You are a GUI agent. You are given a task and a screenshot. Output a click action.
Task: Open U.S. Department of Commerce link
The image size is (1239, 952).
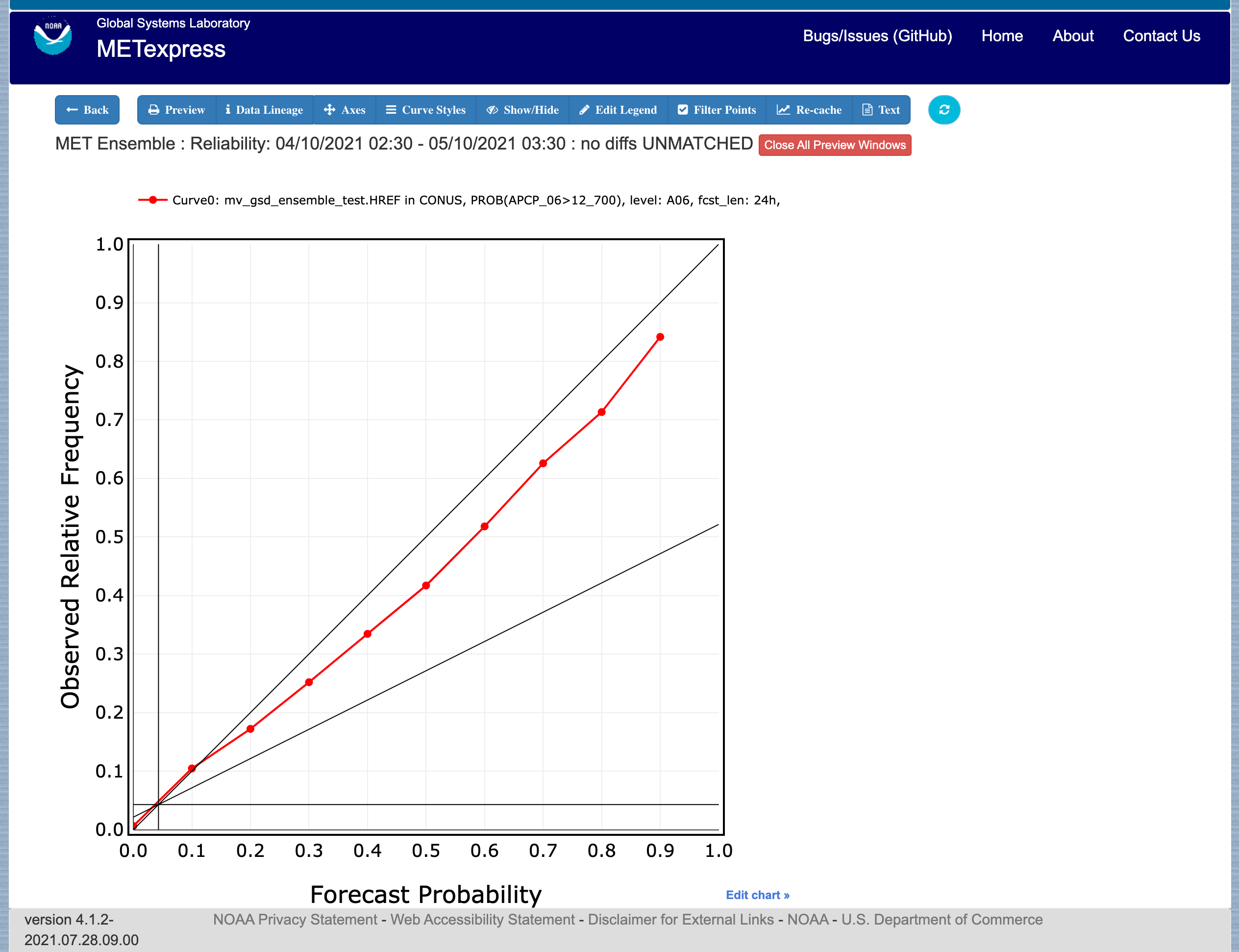point(942,919)
